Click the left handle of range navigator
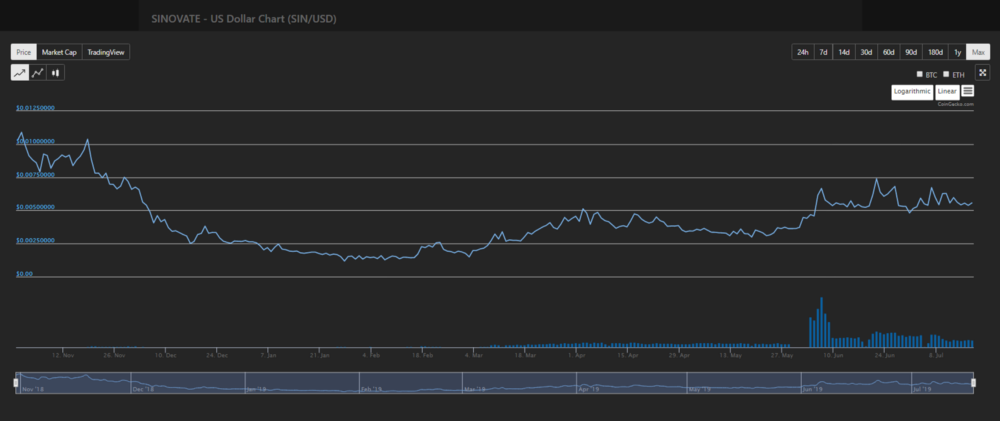This screenshot has height=421, width=1000. 16,383
